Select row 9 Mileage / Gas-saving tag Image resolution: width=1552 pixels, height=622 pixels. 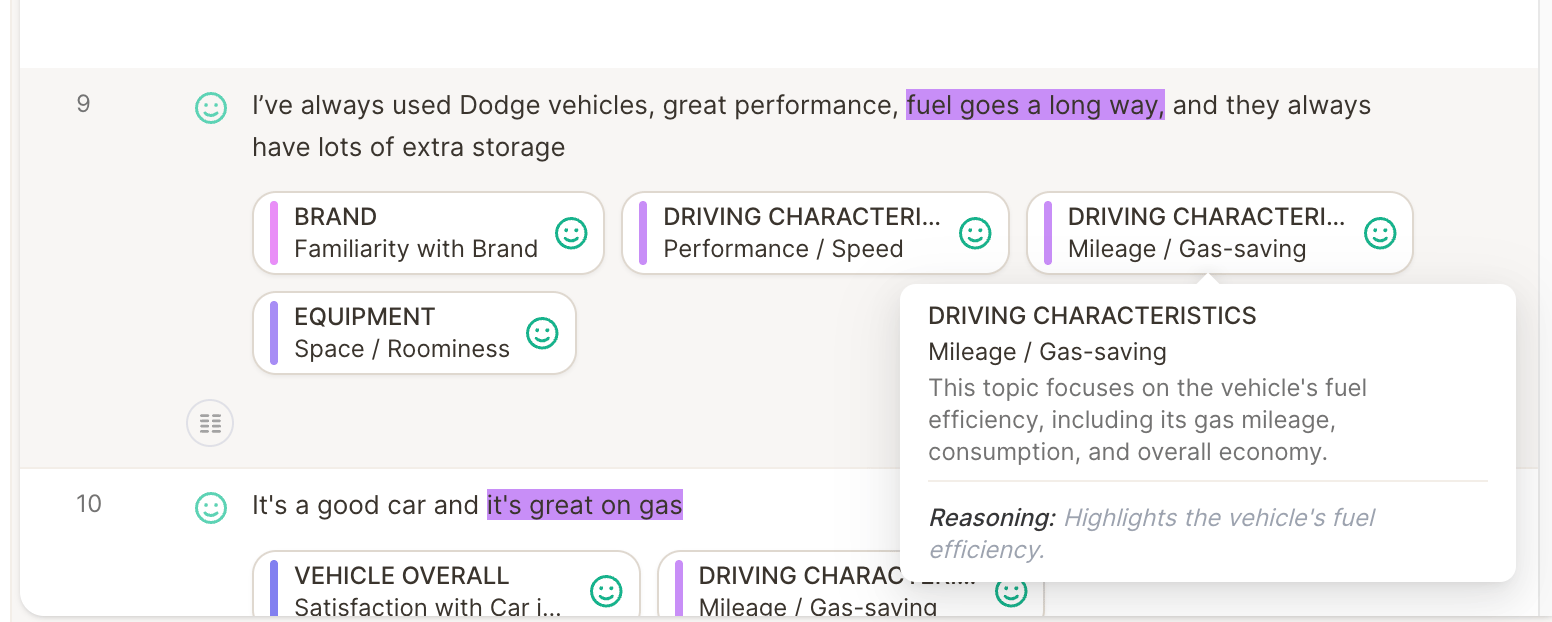1220,233
